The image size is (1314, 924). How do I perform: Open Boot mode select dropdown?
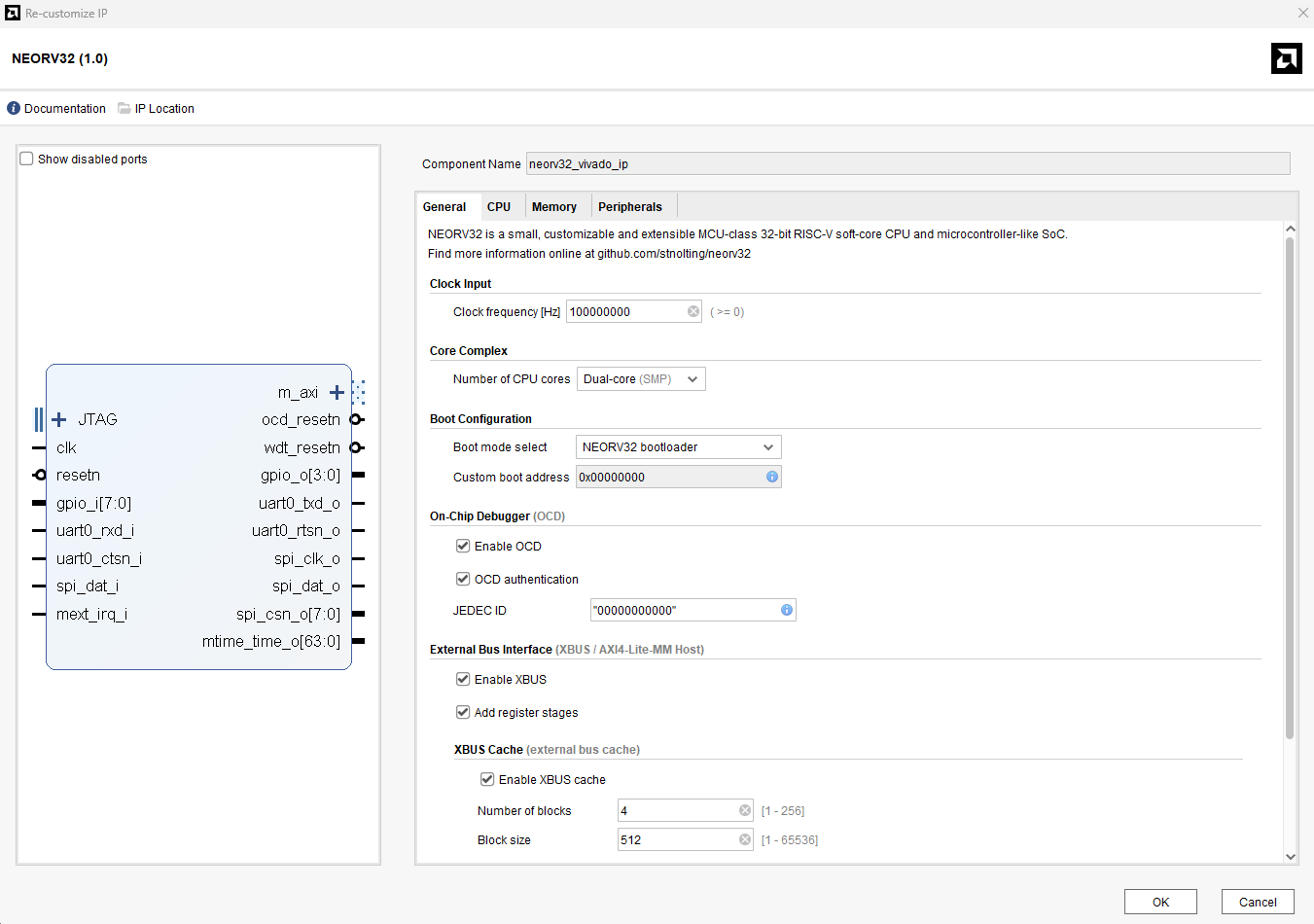click(679, 447)
